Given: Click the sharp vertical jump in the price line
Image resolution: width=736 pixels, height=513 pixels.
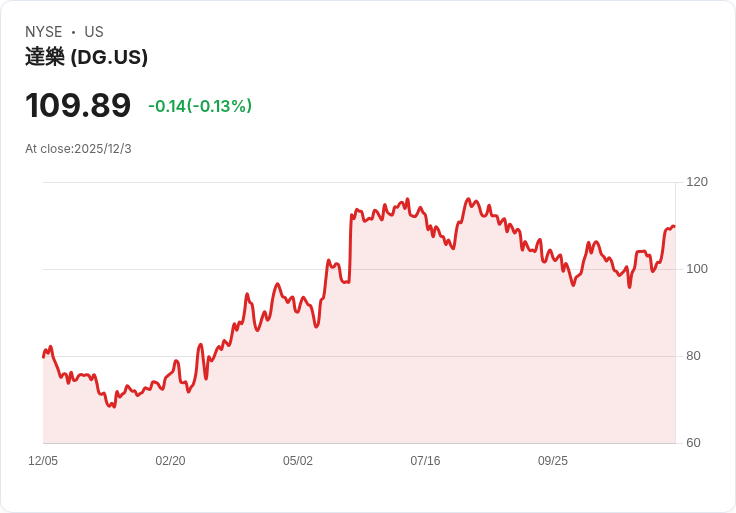Looking at the screenshot, I should click(351, 249).
